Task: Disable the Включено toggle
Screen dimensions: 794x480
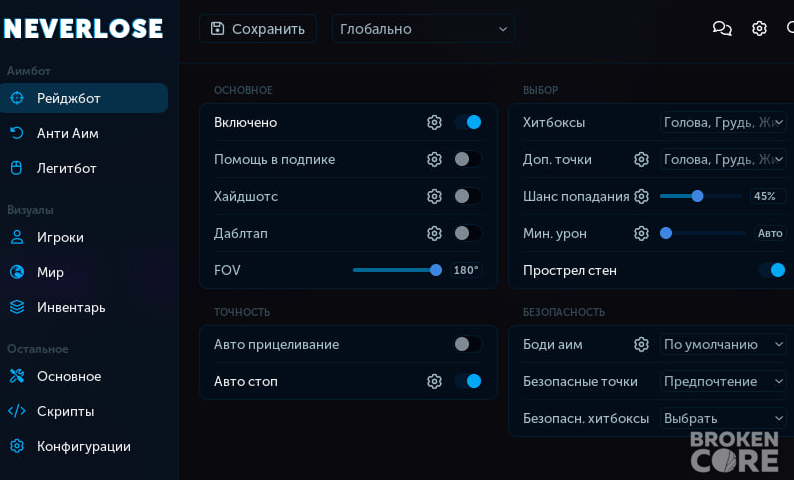Action: tap(468, 122)
